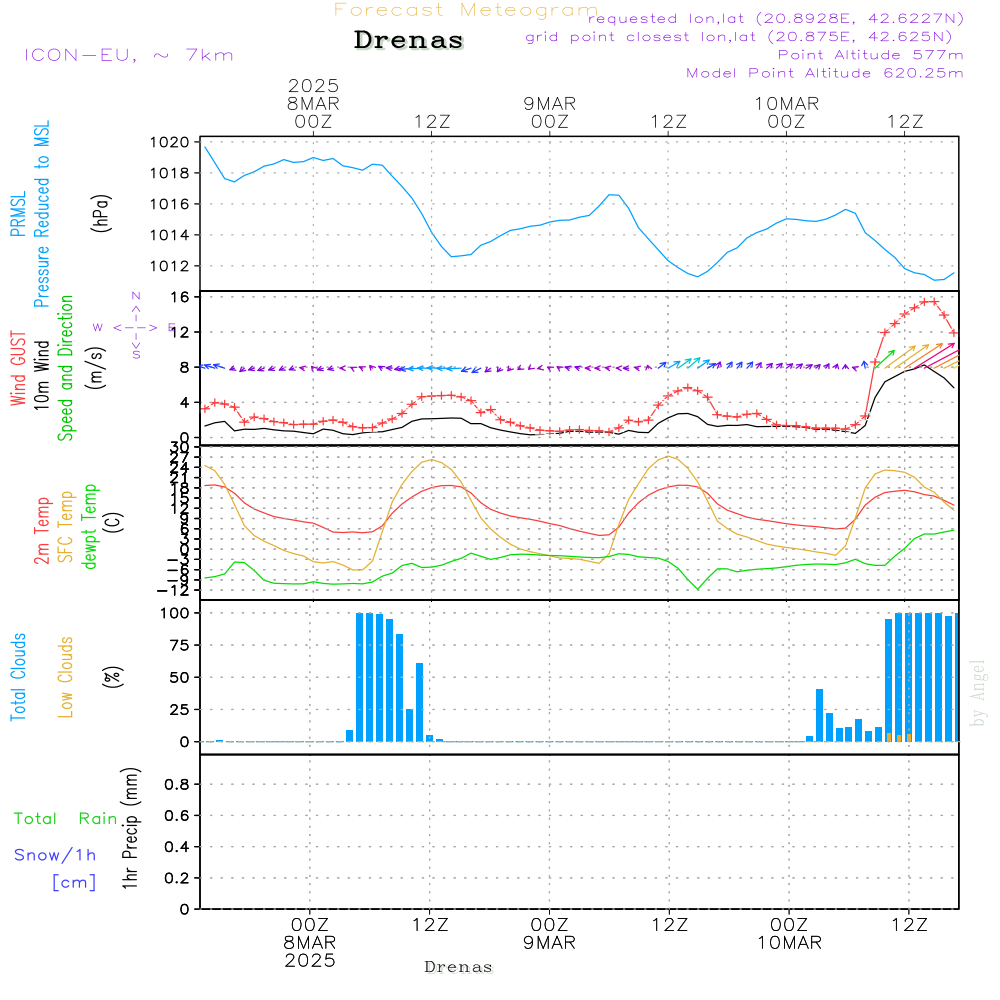Click the 50 value on cloud axis
The image size is (1000, 1000).
(180, 677)
